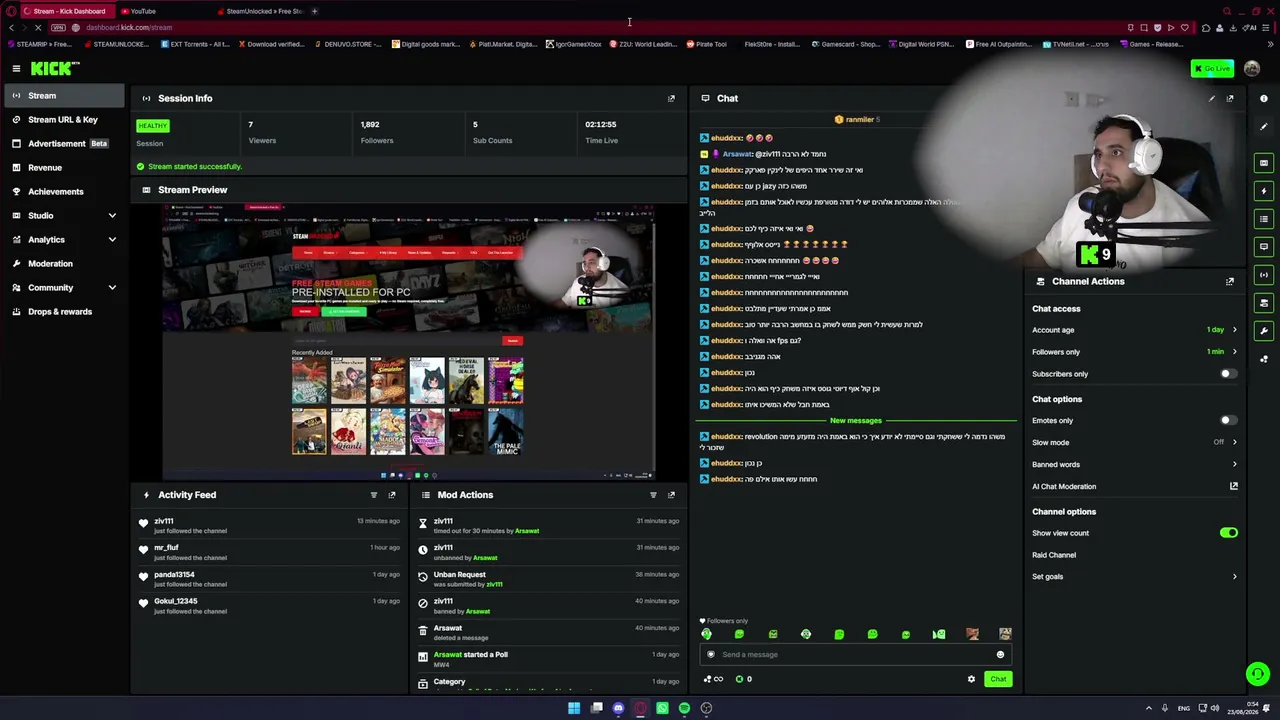
Task: Open WhatsApp from the taskbar
Action: pos(662,708)
